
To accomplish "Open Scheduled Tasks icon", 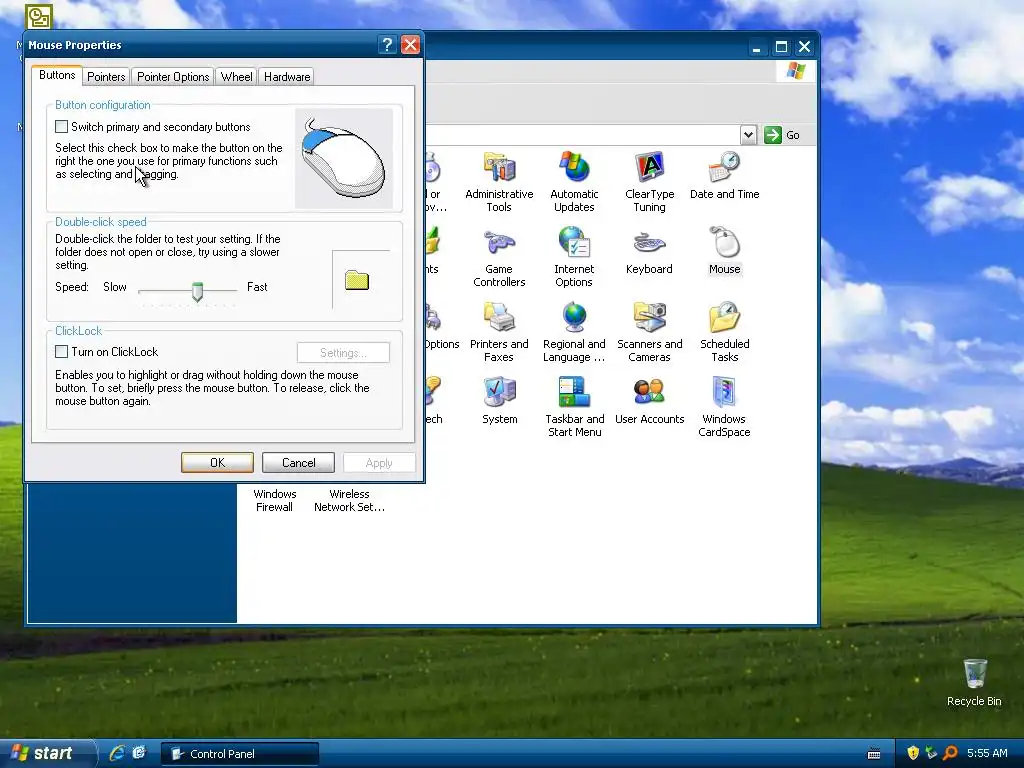I will 724,332.
